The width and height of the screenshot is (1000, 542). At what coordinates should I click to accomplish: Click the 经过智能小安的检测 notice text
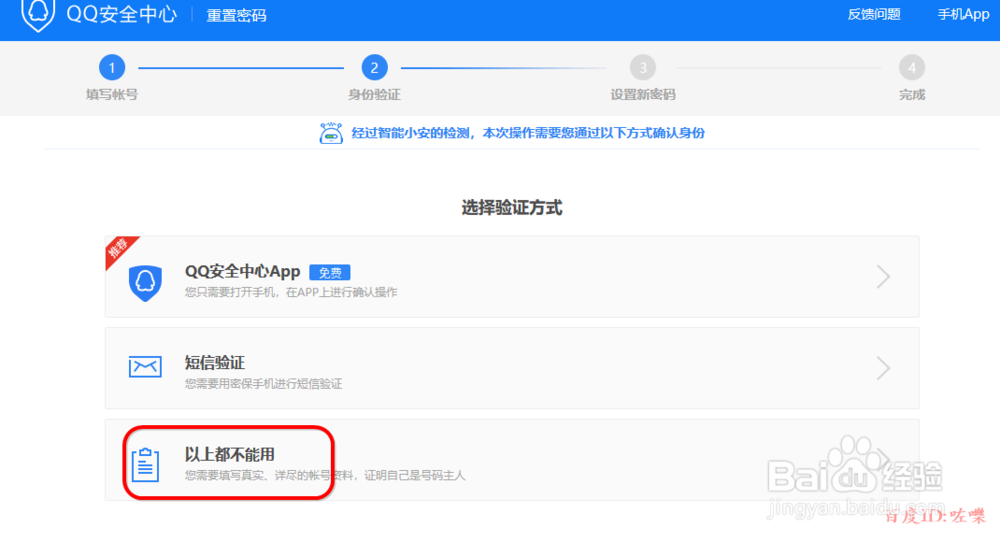point(528,133)
